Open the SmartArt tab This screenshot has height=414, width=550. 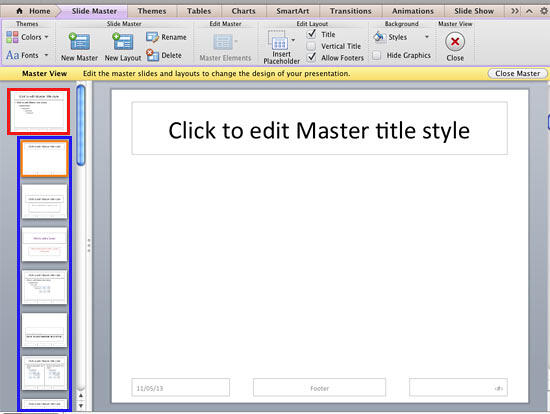point(293,11)
